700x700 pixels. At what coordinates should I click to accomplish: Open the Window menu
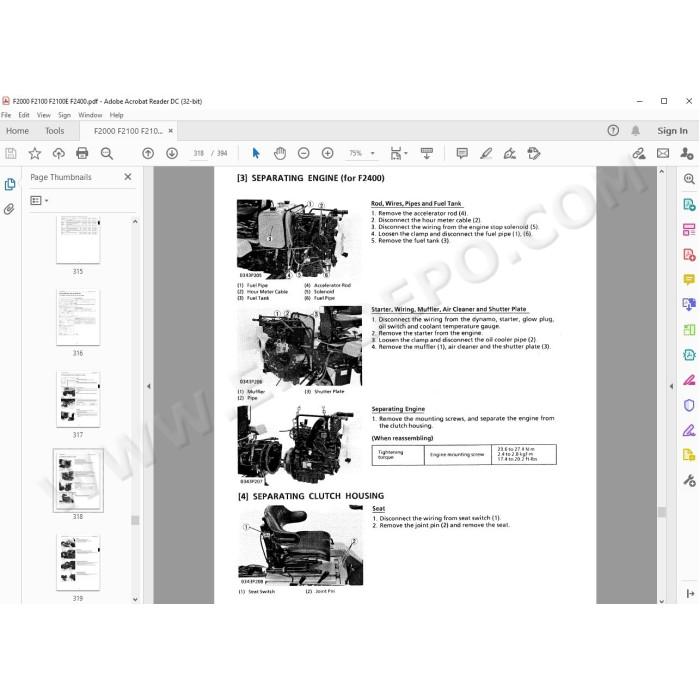click(90, 115)
